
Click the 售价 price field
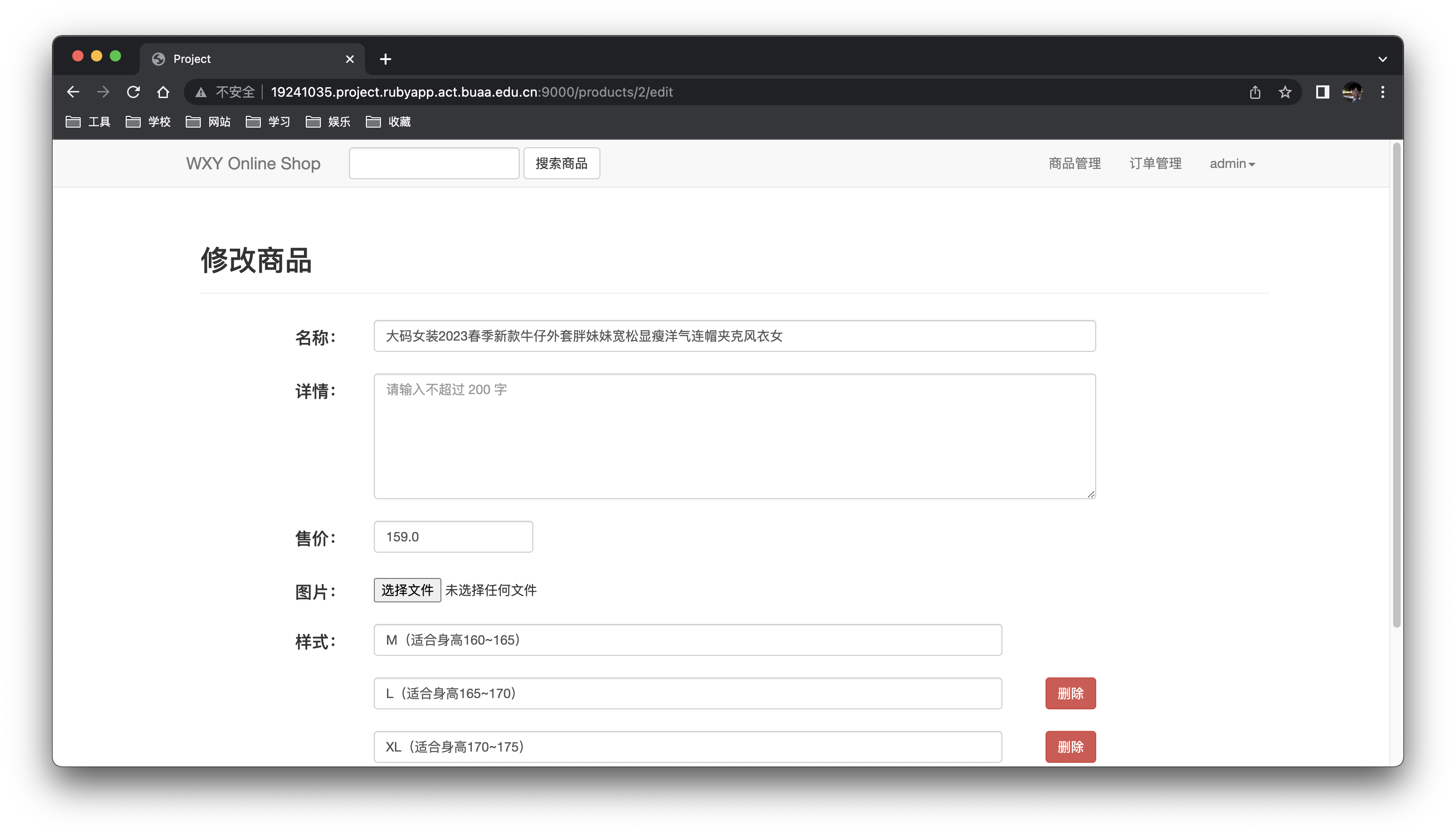[x=454, y=537]
